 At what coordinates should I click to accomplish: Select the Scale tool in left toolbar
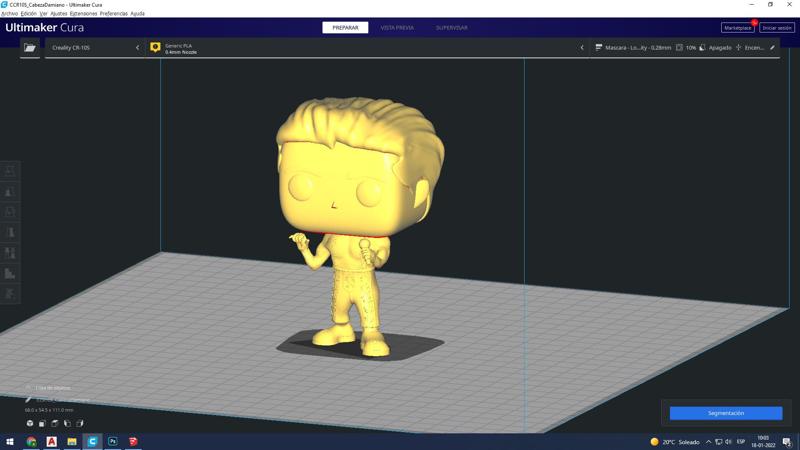(x=10, y=191)
